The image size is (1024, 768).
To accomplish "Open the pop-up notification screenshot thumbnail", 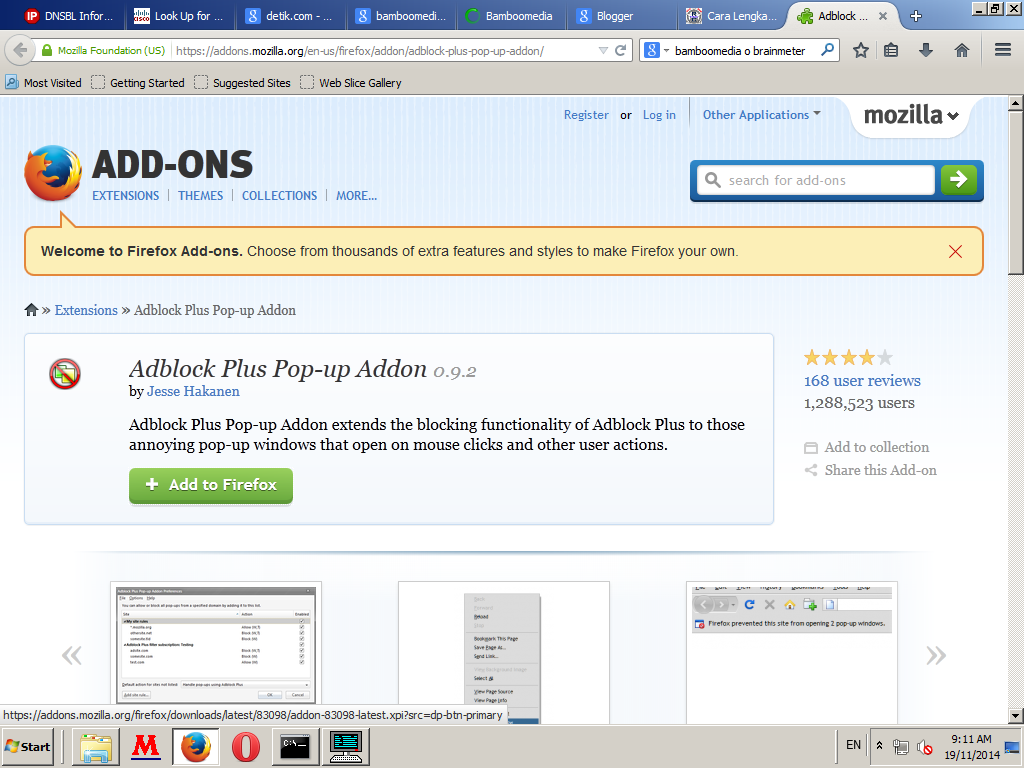I will (792, 652).
